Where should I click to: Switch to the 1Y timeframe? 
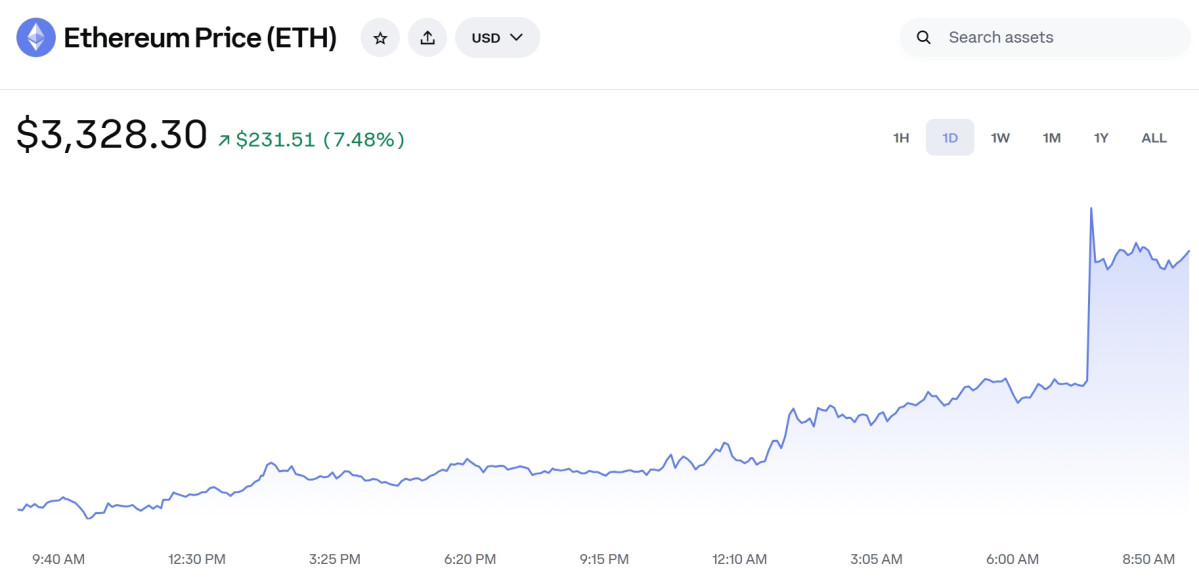(x=1101, y=138)
